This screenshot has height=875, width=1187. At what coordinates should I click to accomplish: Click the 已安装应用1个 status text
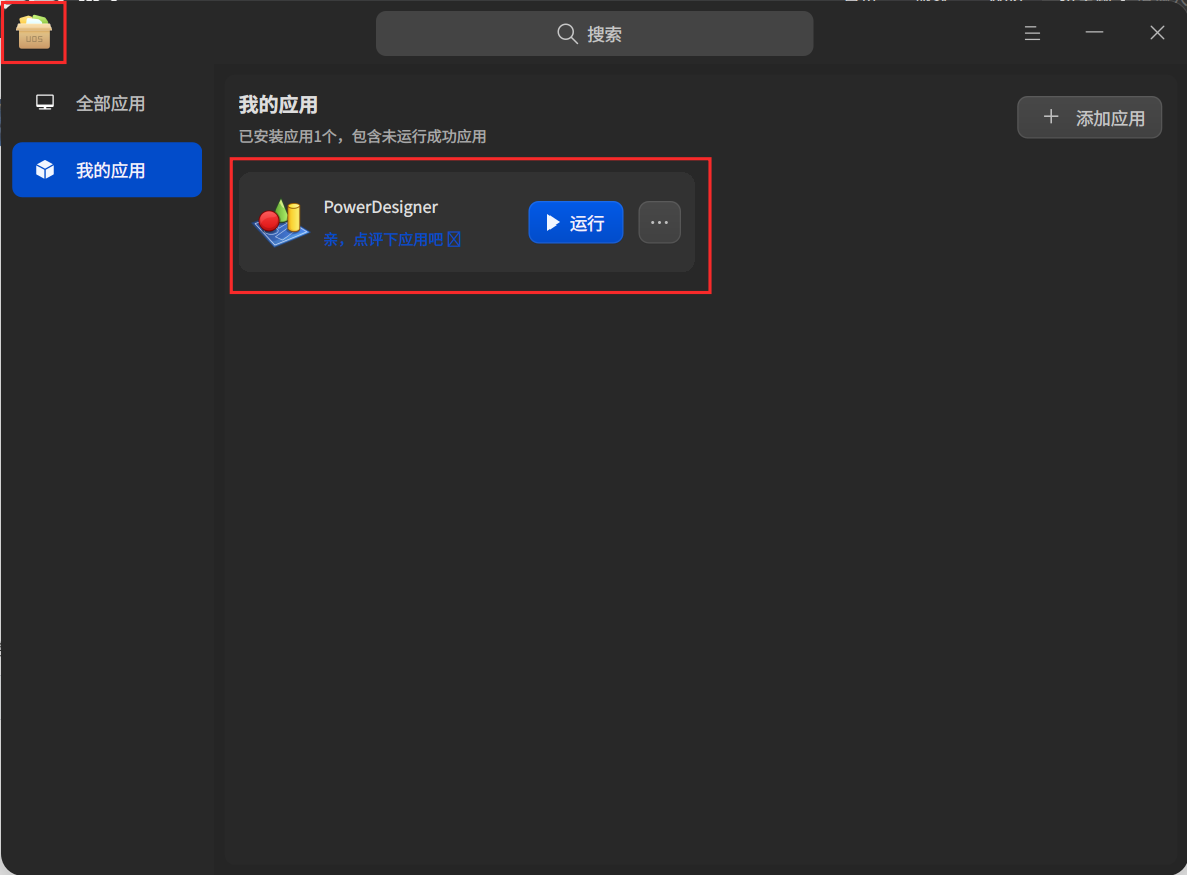point(363,137)
